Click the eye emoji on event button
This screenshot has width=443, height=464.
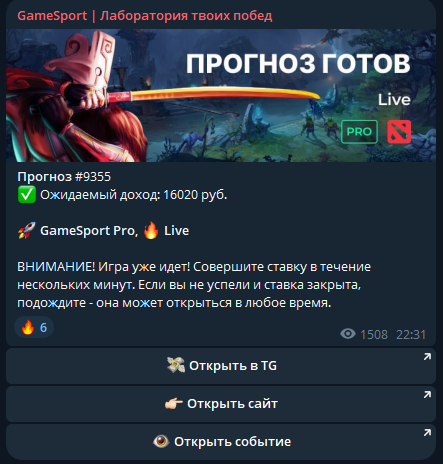point(161,442)
